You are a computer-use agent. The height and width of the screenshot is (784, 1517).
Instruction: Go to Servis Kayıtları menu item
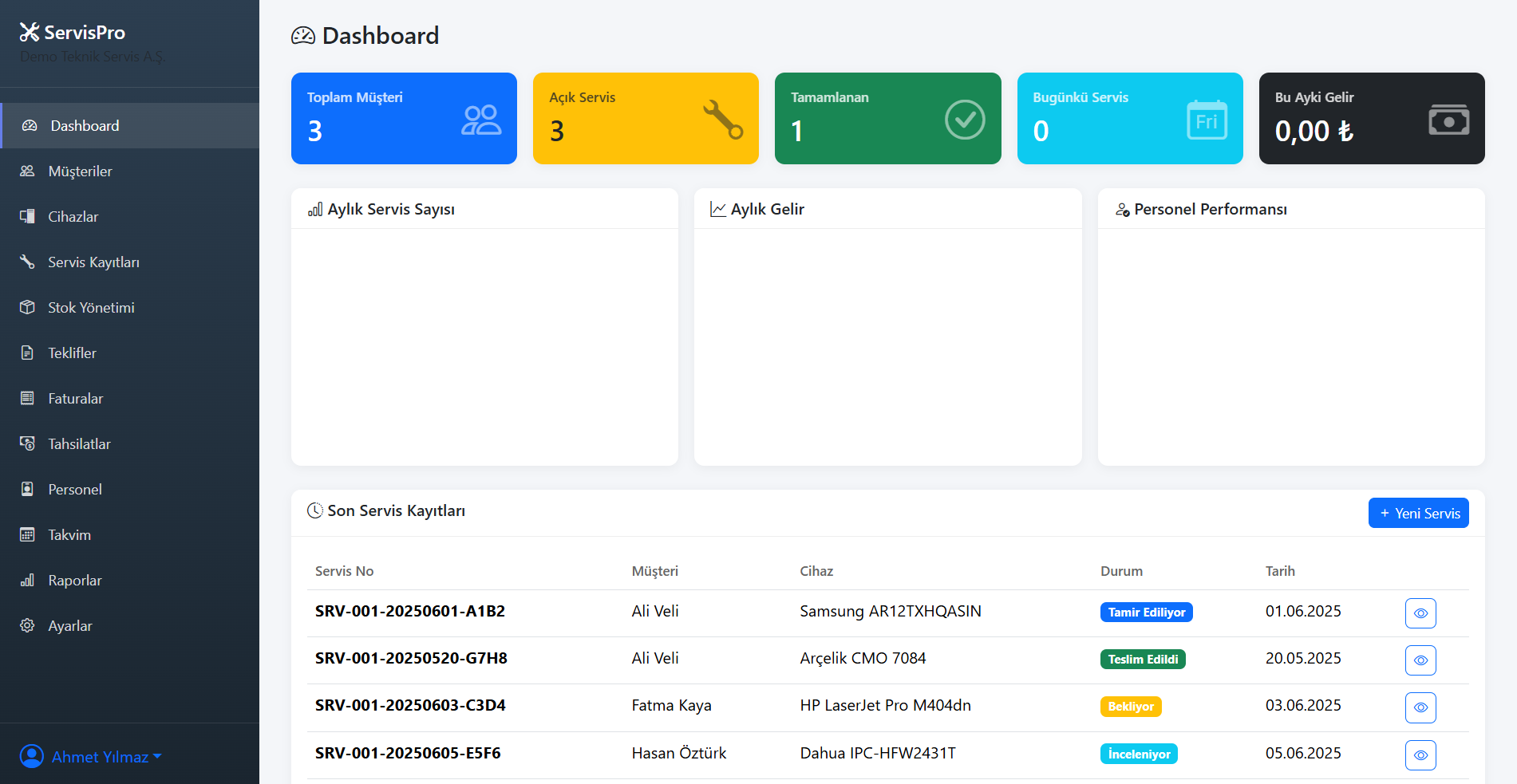pos(129,262)
